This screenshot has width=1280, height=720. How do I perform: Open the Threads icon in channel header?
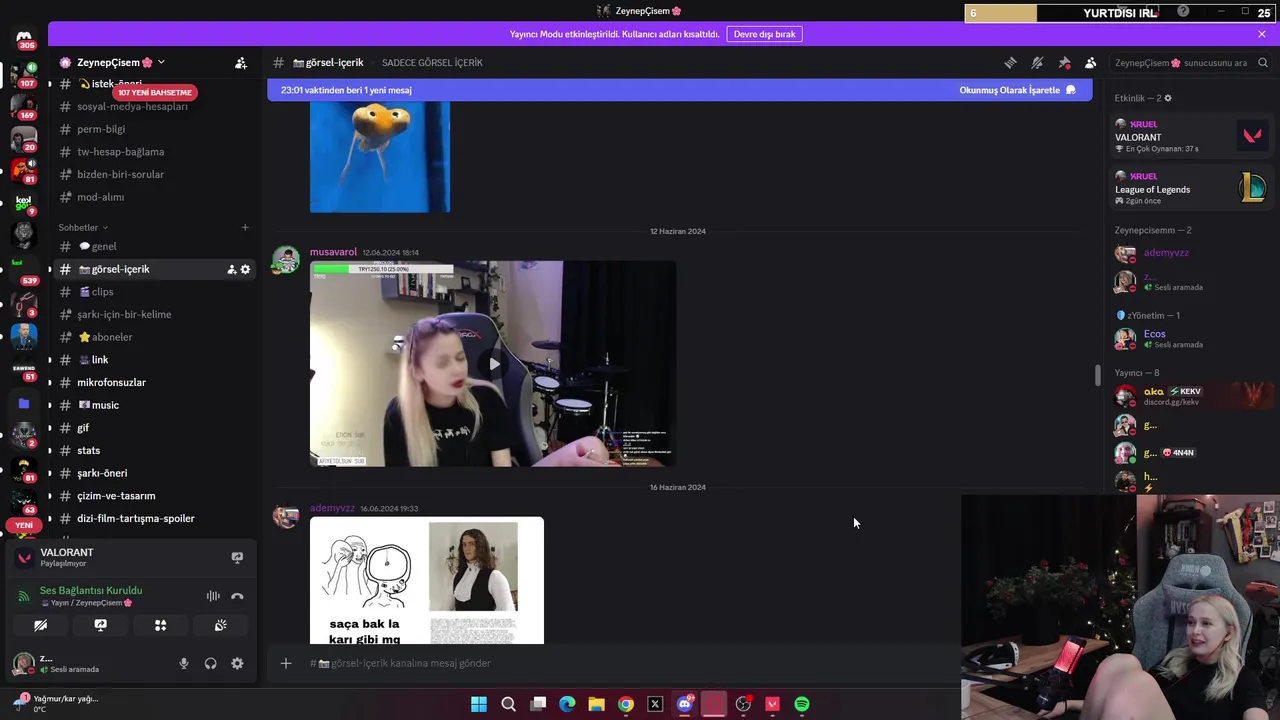tap(1010, 63)
